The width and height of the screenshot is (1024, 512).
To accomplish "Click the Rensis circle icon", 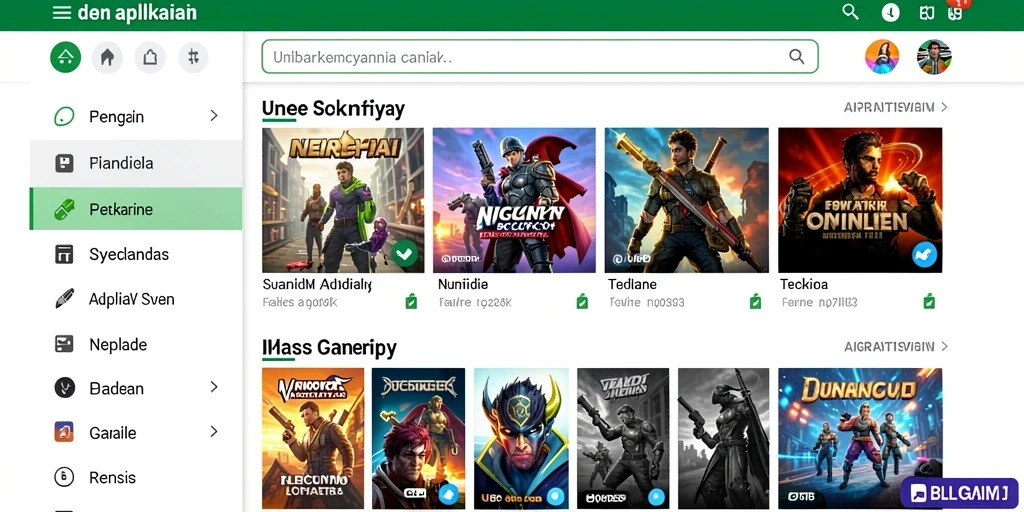I will pos(64,477).
